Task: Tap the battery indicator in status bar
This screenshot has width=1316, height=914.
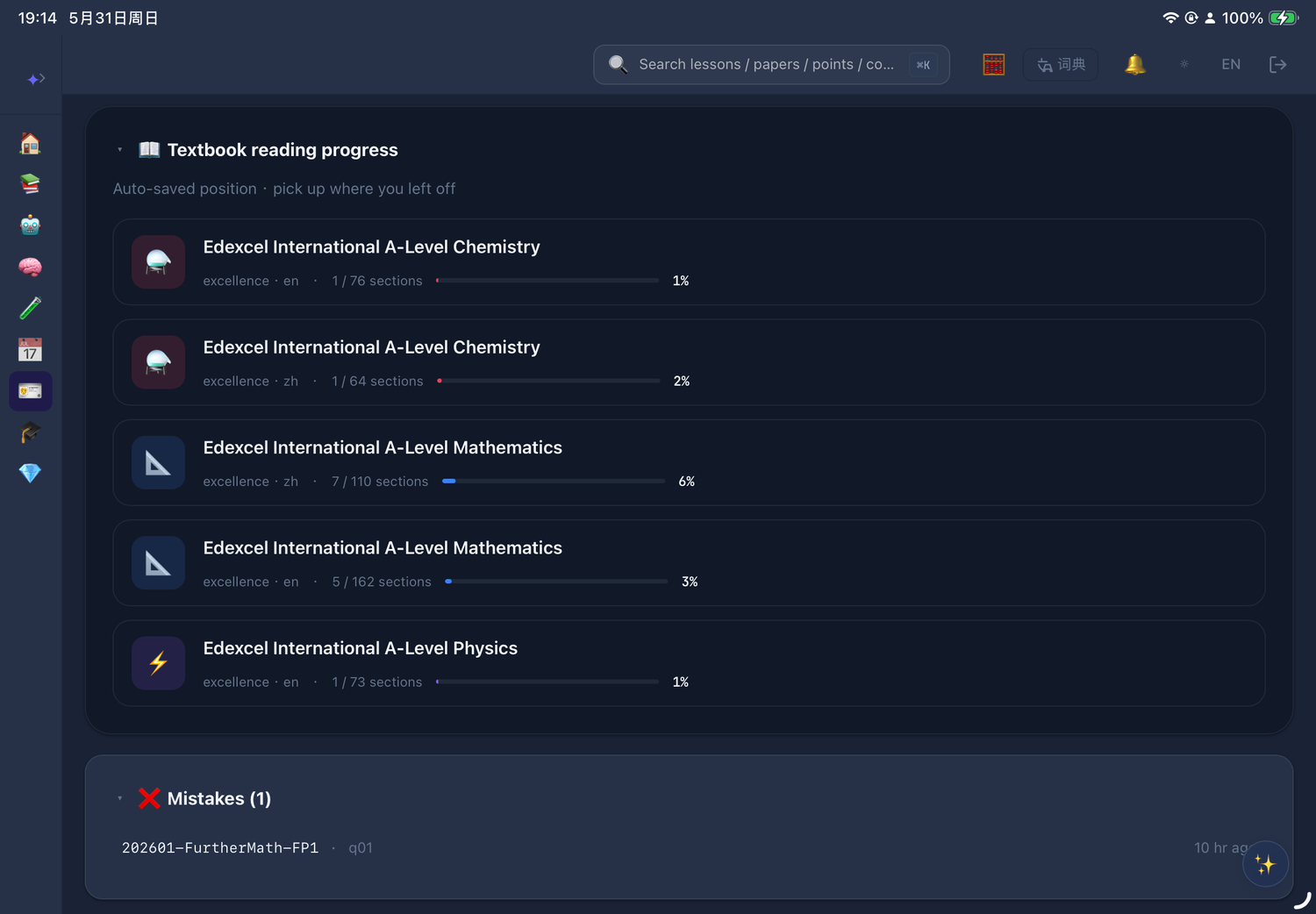Action: (x=1284, y=18)
